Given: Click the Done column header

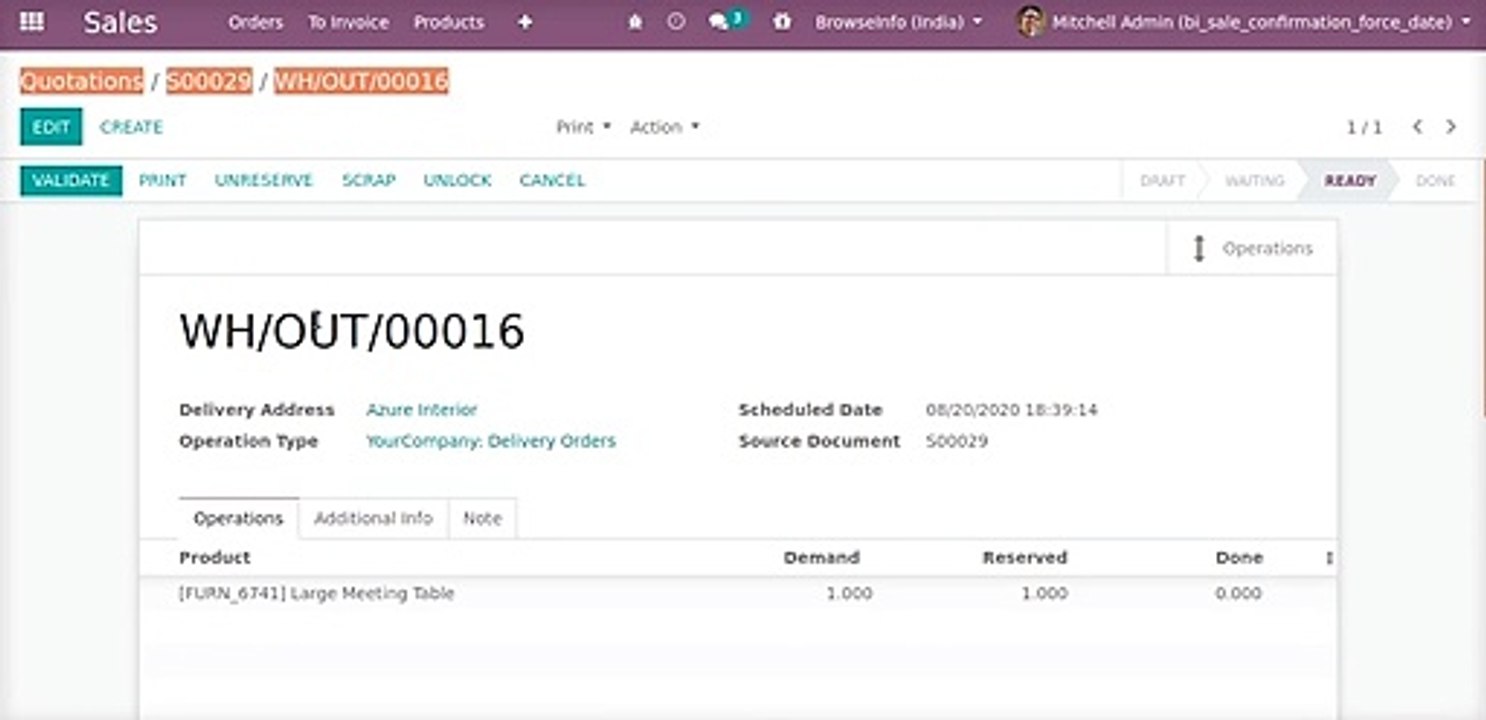Looking at the screenshot, I should [1239, 558].
